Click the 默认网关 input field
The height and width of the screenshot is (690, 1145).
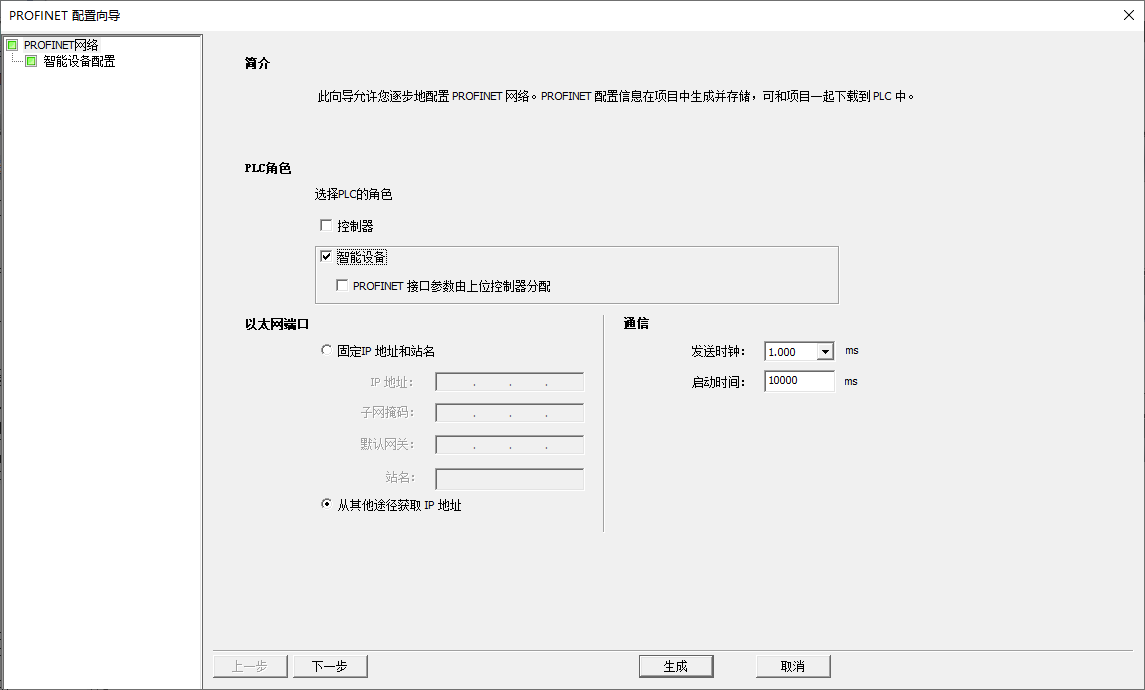point(509,443)
